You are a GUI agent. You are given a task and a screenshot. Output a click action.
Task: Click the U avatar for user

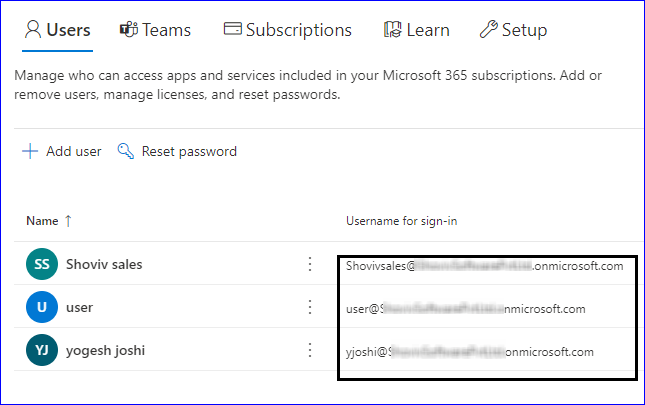pyautogui.click(x=42, y=307)
